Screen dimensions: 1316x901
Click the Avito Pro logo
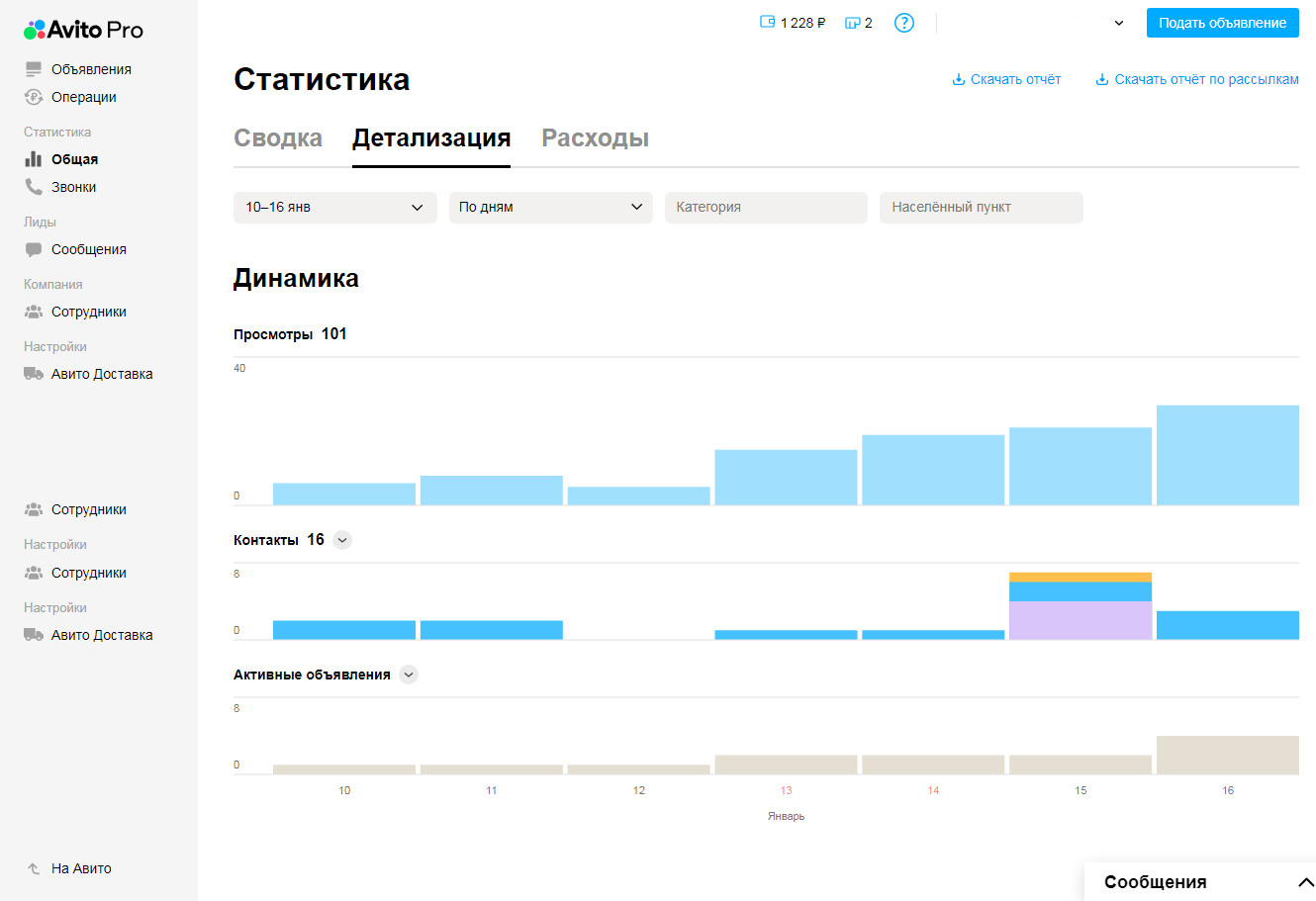84,30
